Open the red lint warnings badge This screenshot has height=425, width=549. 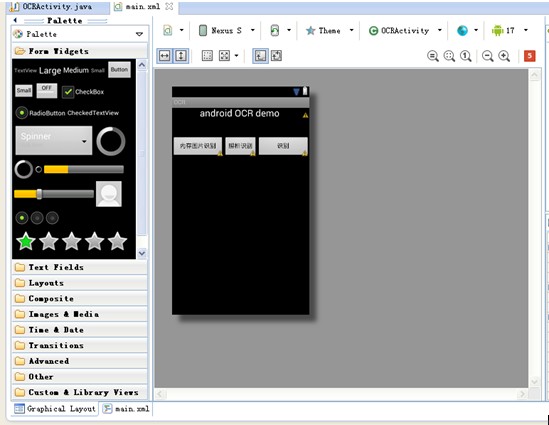click(529, 56)
